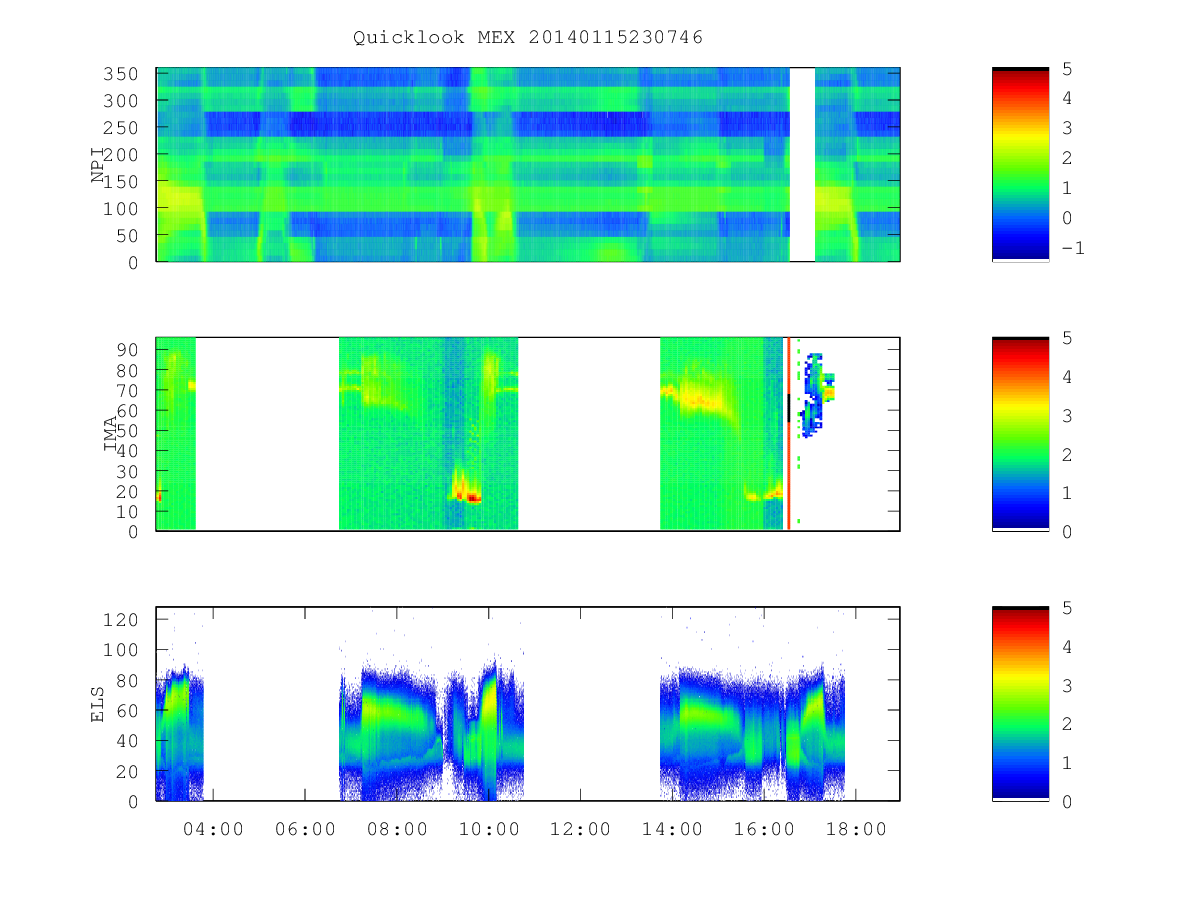The image size is (1200, 900).
Task: Select the IMA y-axis label
Action: click(112, 434)
